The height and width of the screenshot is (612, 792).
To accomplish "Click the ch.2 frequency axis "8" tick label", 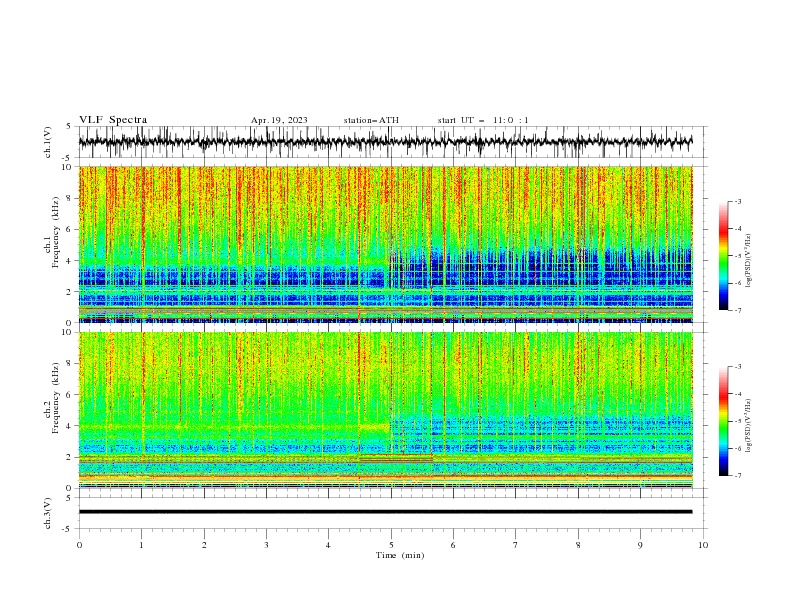I will [70, 363].
